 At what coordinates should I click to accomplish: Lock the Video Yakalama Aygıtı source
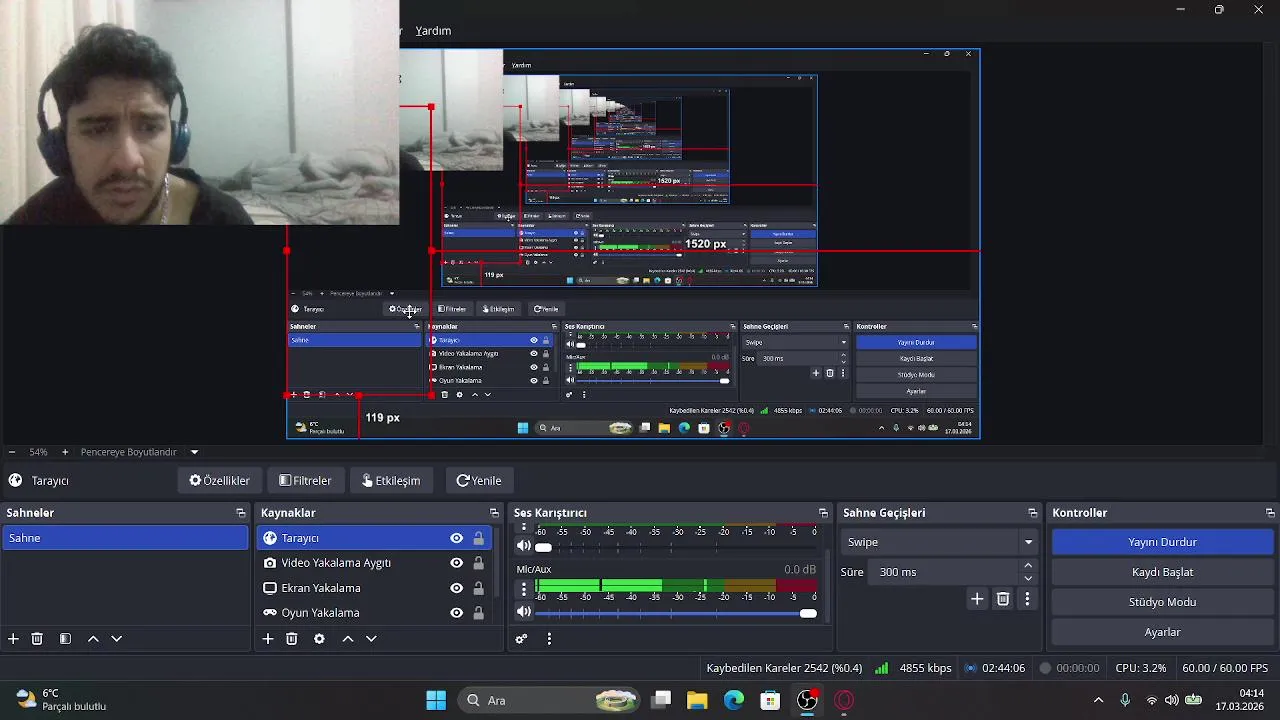tap(478, 563)
